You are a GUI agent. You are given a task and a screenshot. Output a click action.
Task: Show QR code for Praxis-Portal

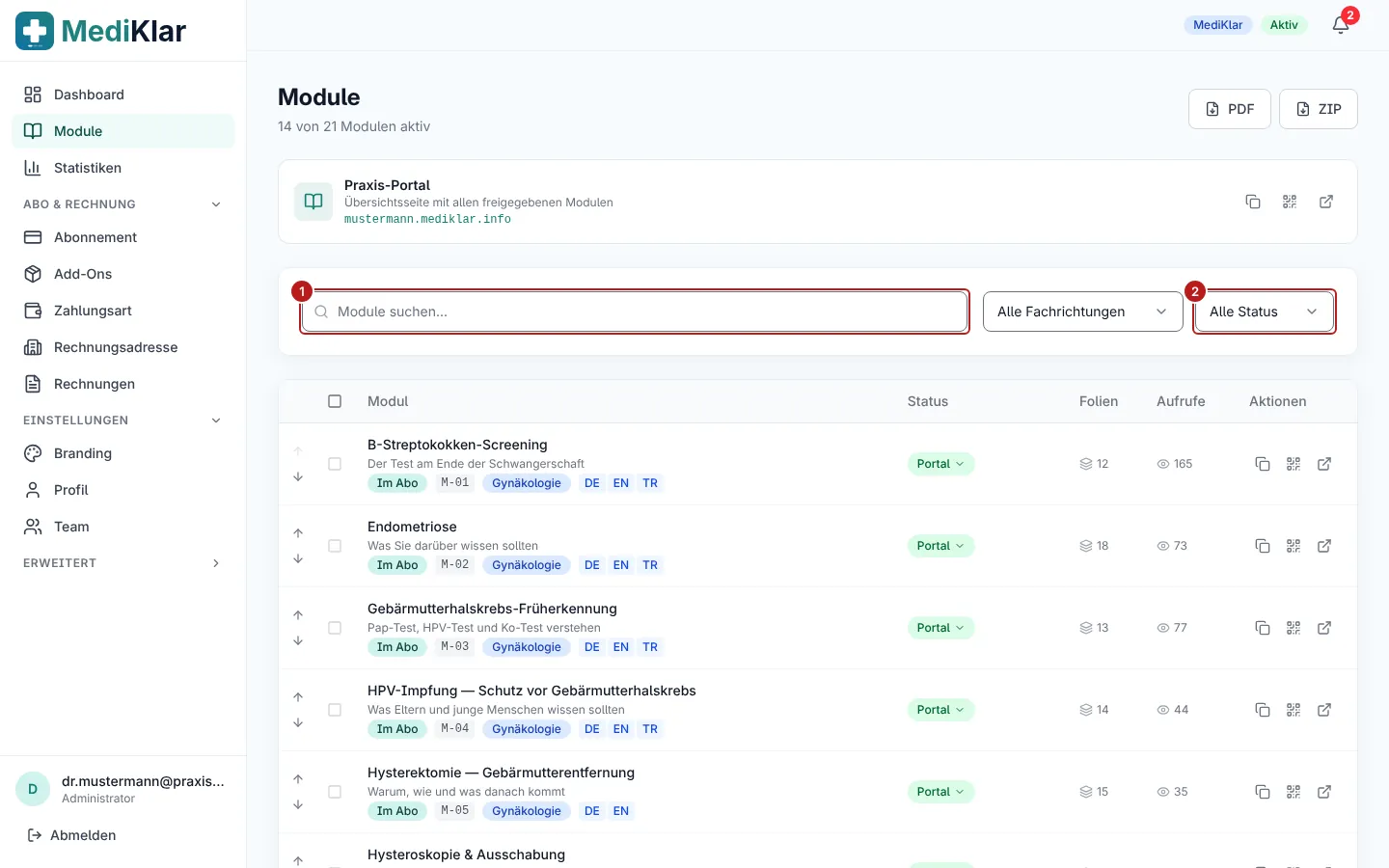[x=1290, y=202]
